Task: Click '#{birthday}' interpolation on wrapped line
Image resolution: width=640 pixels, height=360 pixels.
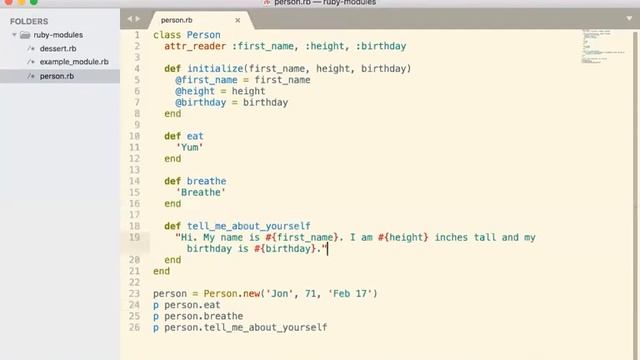Action: click(x=285, y=249)
